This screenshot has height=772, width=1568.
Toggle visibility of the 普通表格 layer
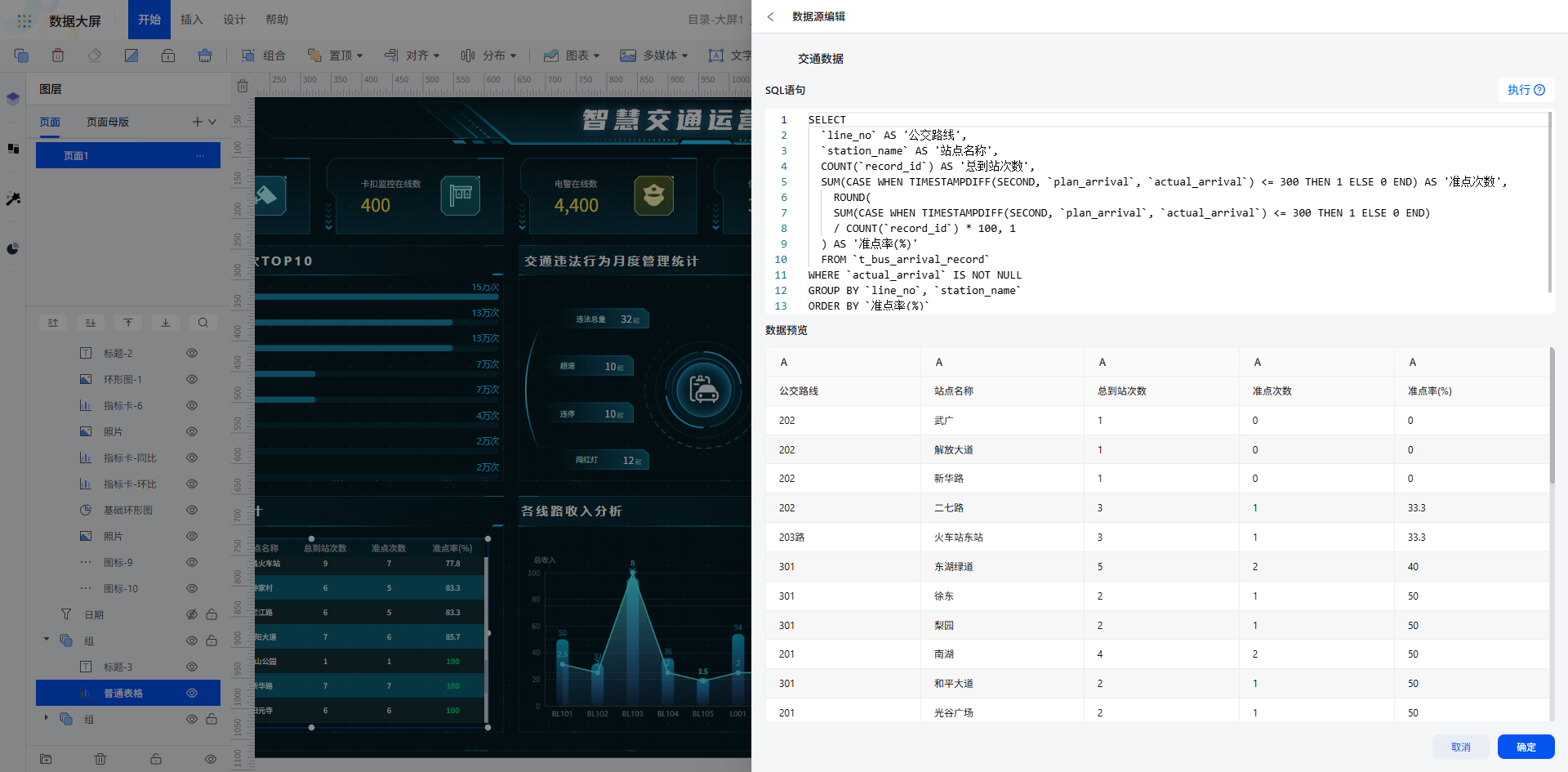[x=192, y=694]
